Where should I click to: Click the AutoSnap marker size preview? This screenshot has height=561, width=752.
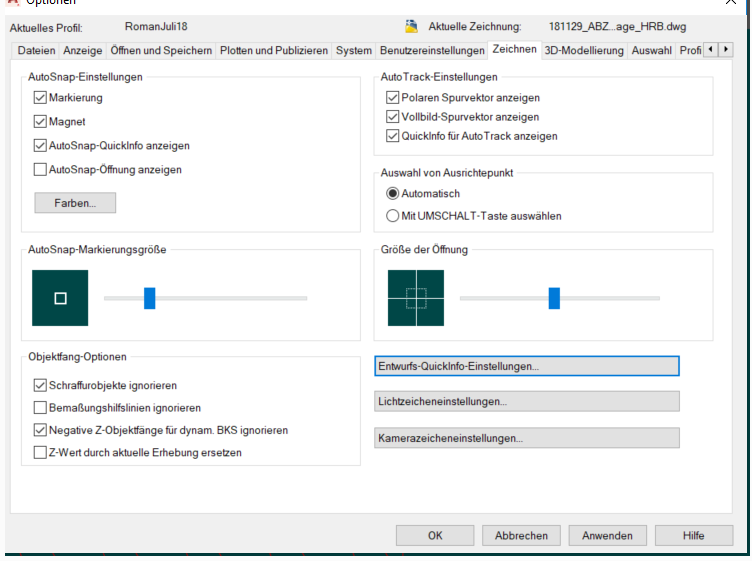(60, 298)
